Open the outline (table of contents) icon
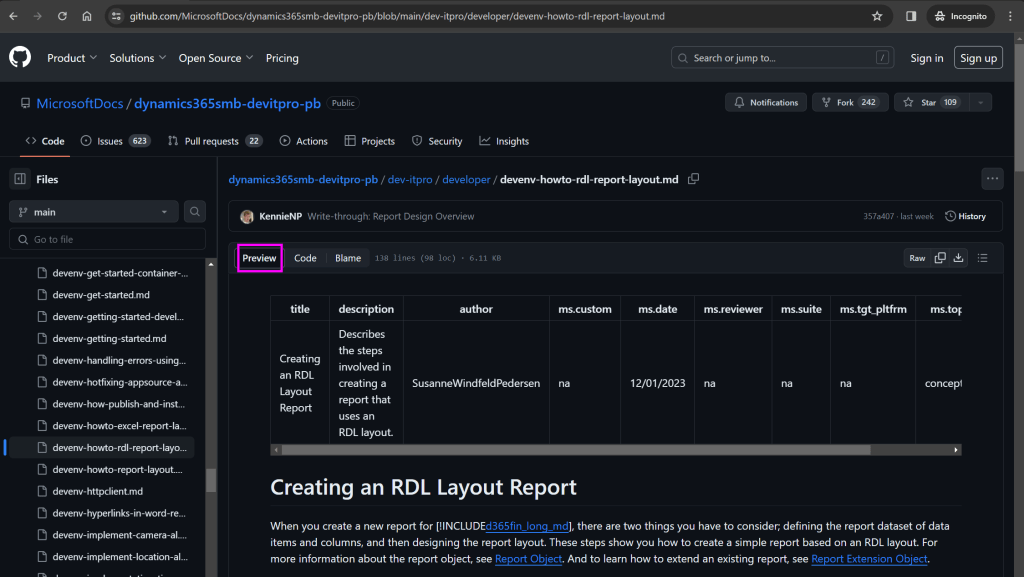The width and height of the screenshot is (1024, 577). pos(983,257)
